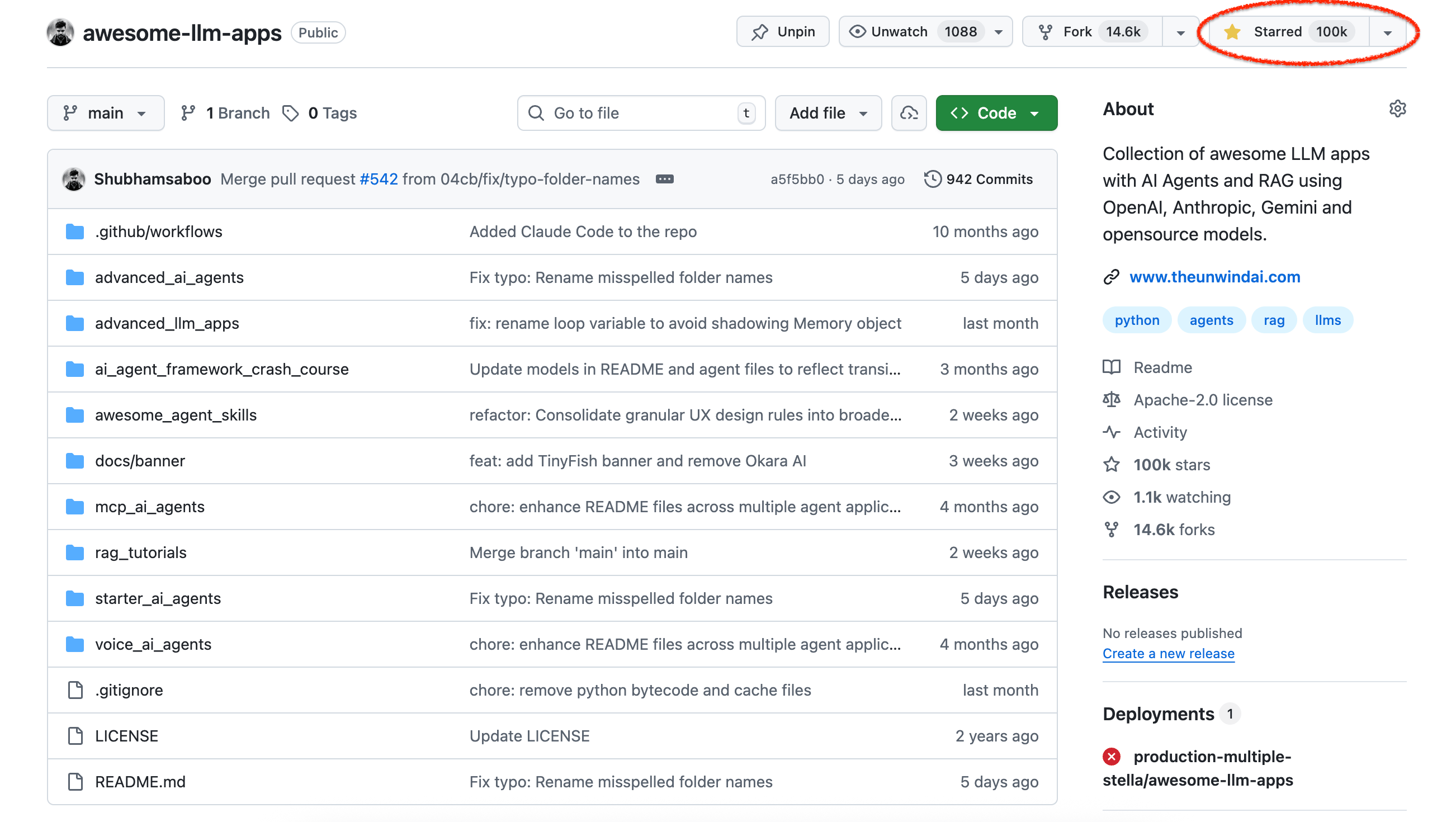
Task: Click the 1 Branch icon link
Action: [188, 113]
